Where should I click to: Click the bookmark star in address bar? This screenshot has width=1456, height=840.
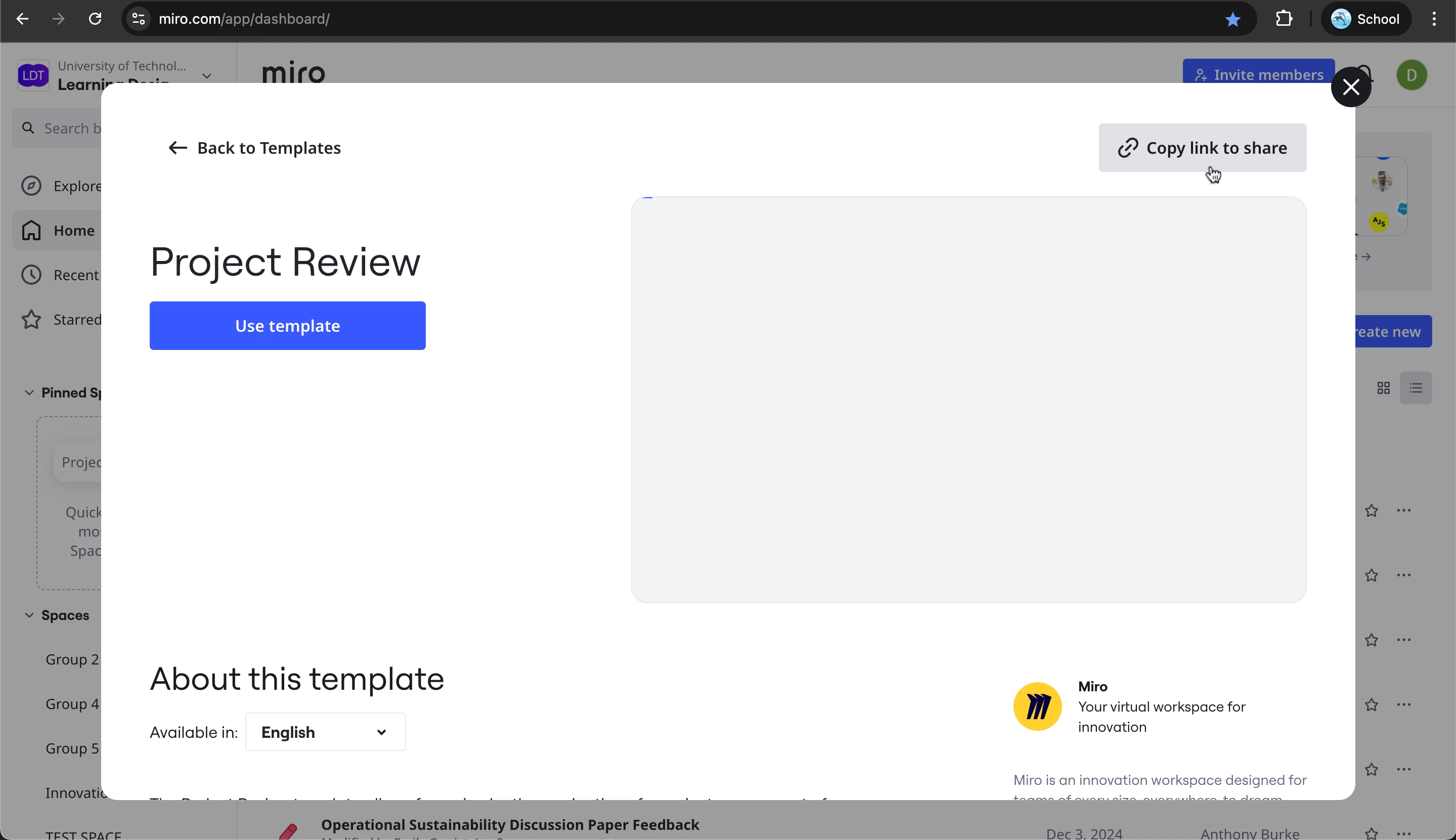[x=1233, y=19]
